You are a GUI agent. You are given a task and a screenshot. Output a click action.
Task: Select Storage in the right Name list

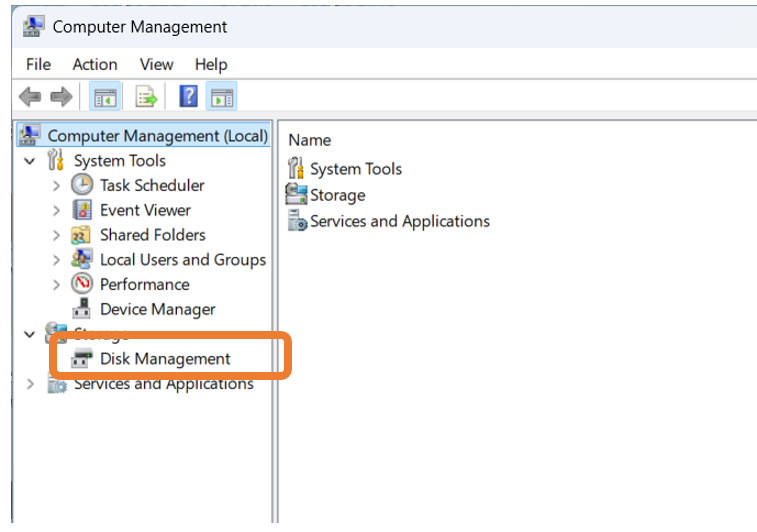(x=337, y=195)
